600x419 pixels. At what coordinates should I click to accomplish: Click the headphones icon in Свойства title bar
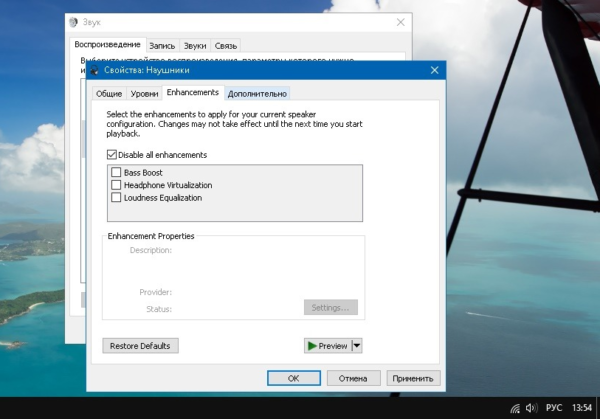click(95, 71)
